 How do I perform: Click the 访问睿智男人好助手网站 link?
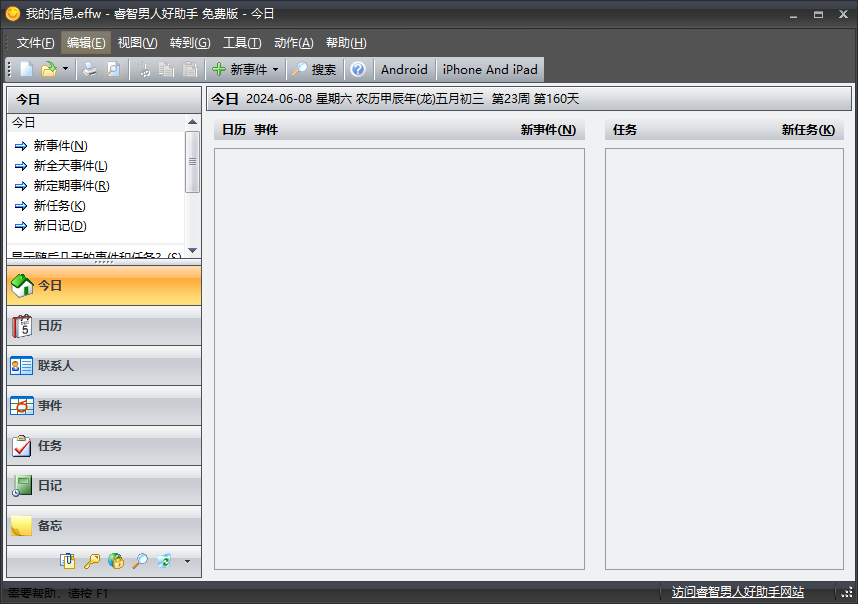pyautogui.click(x=738, y=592)
